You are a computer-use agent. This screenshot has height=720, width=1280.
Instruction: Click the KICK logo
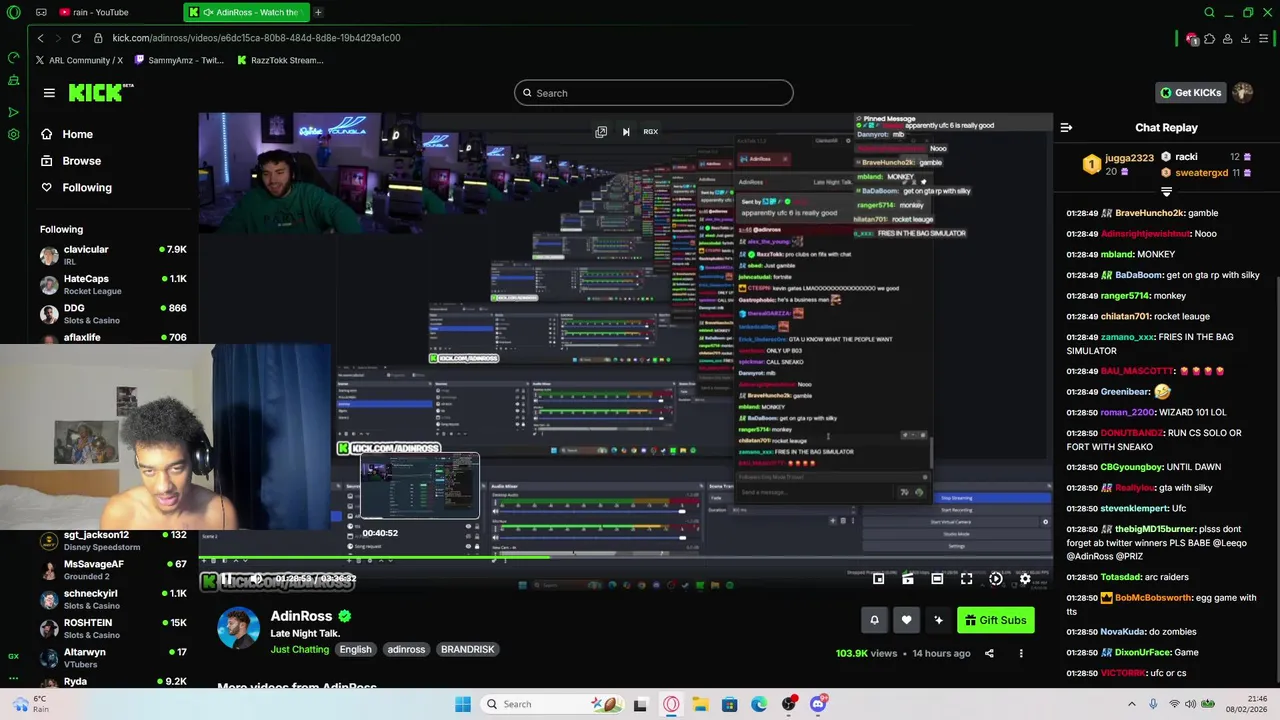coord(100,92)
